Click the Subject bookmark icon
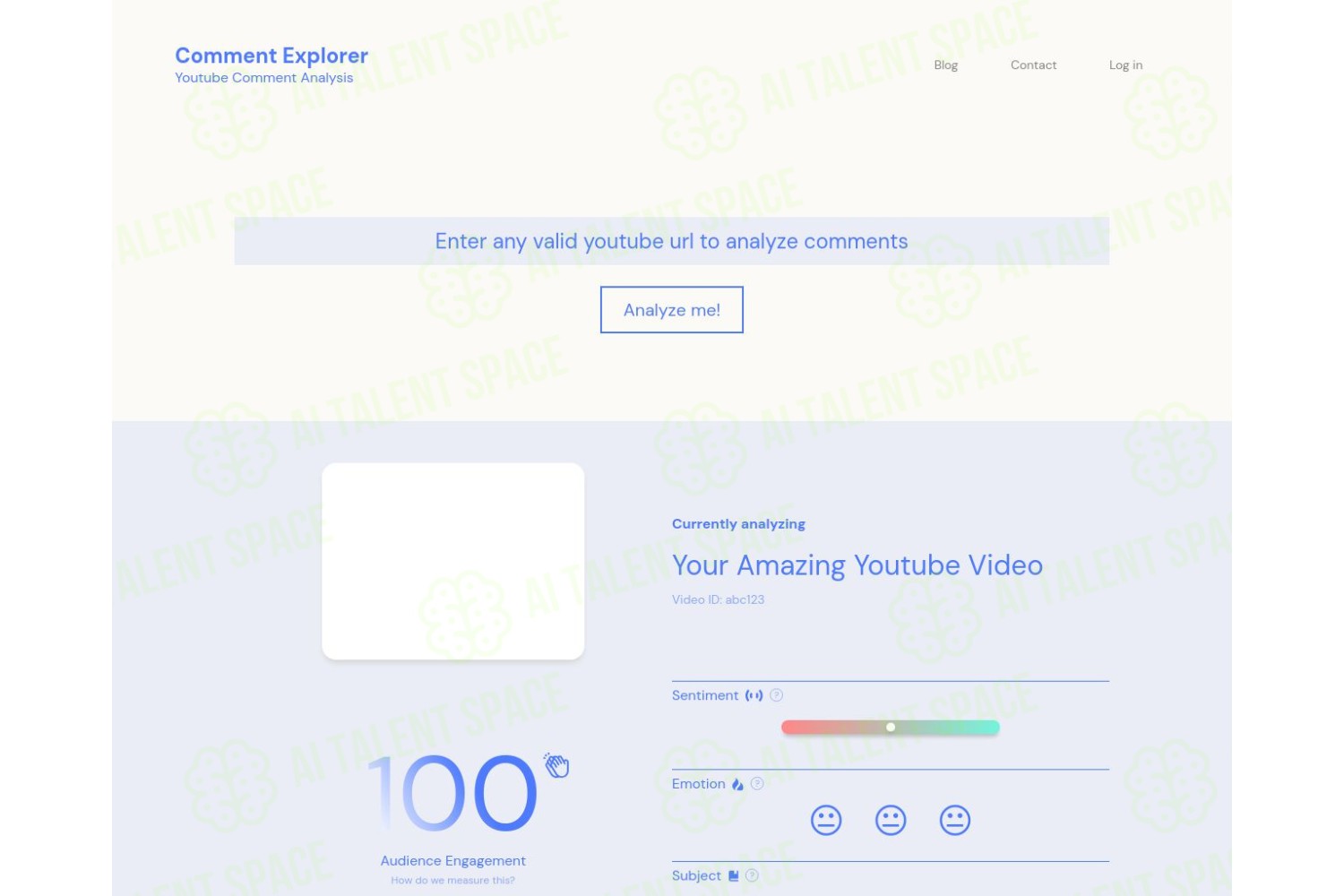This screenshot has height=896, width=1344. click(734, 876)
